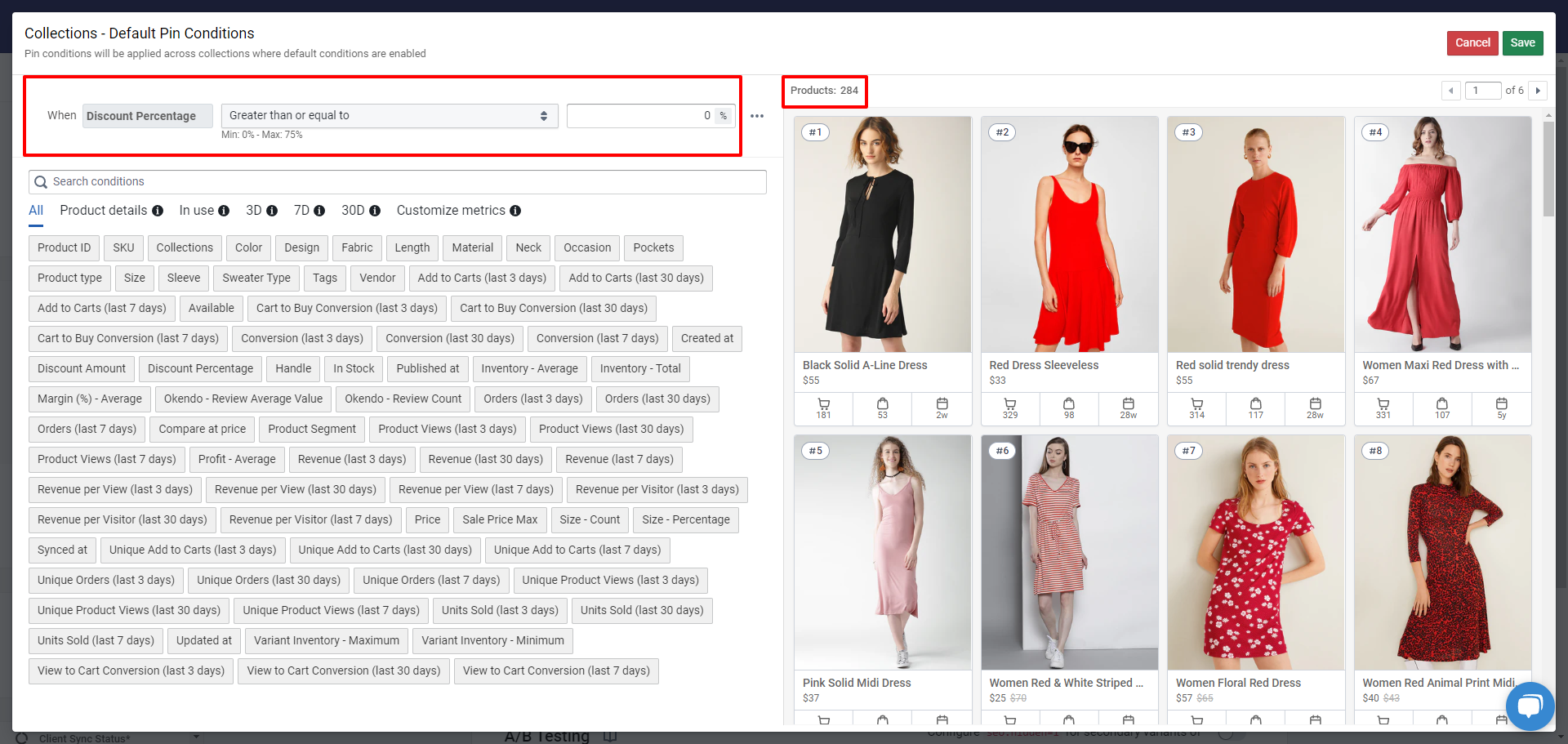Viewport: 1568px width, 744px height.
Task: Open the info icon next to 7D
Action: pyautogui.click(x=319, y=211)
